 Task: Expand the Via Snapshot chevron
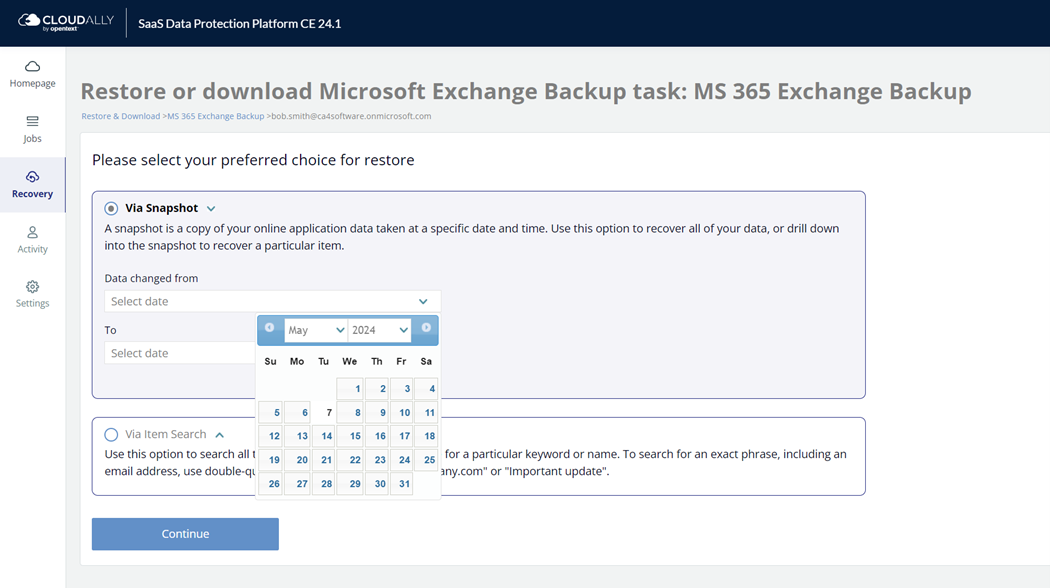pos(211,209)
